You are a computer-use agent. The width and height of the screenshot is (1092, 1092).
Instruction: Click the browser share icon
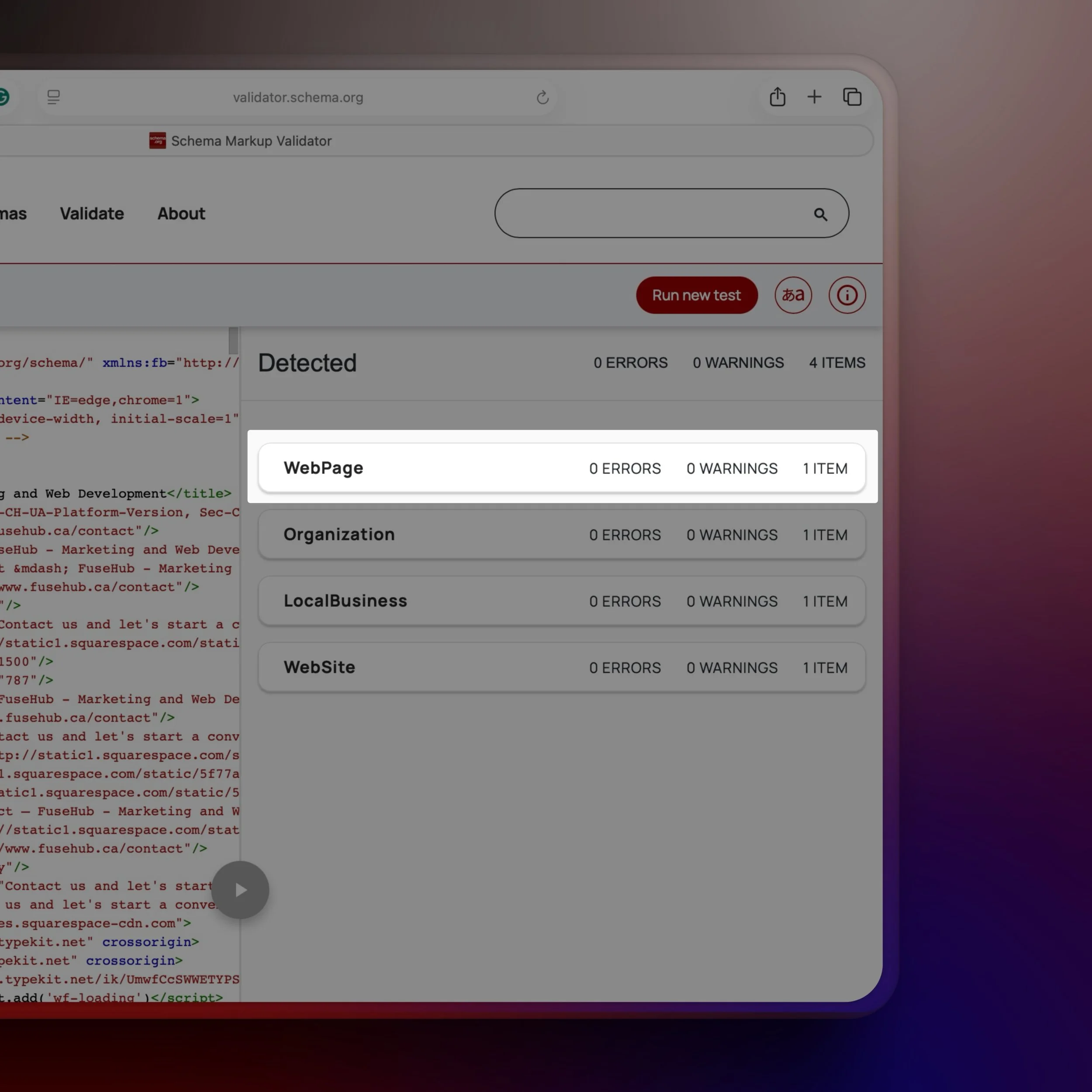pos(777,97)
